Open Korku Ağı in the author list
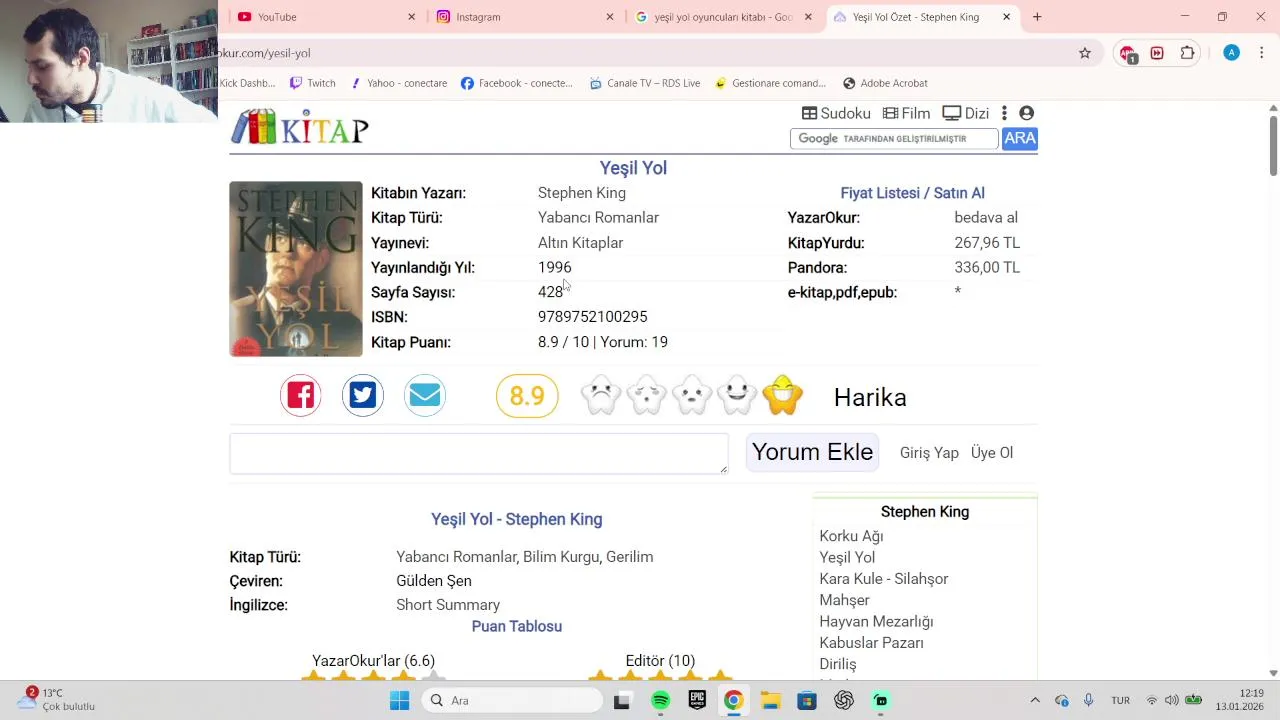 pos(851,536)
